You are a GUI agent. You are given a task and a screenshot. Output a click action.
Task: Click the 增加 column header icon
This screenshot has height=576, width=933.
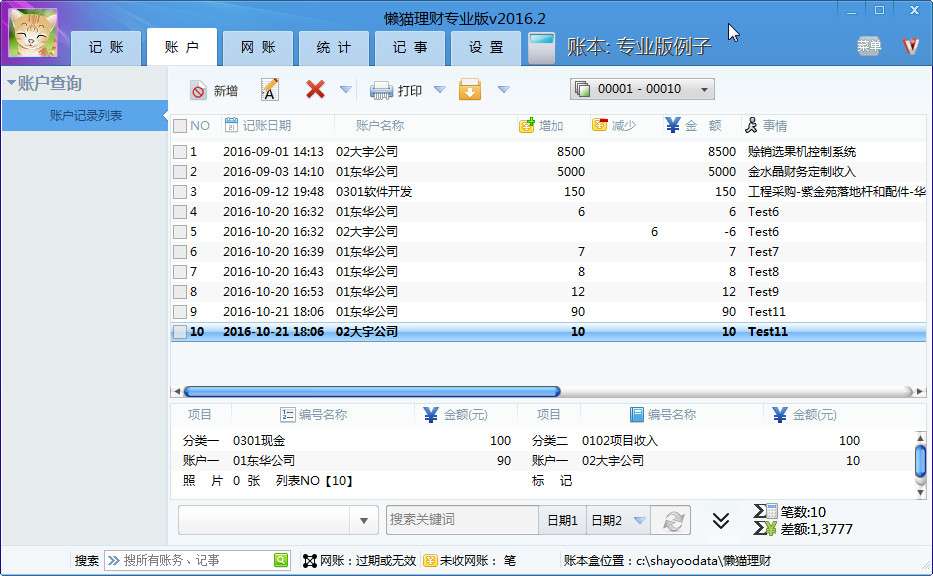(x=527, y=125)
